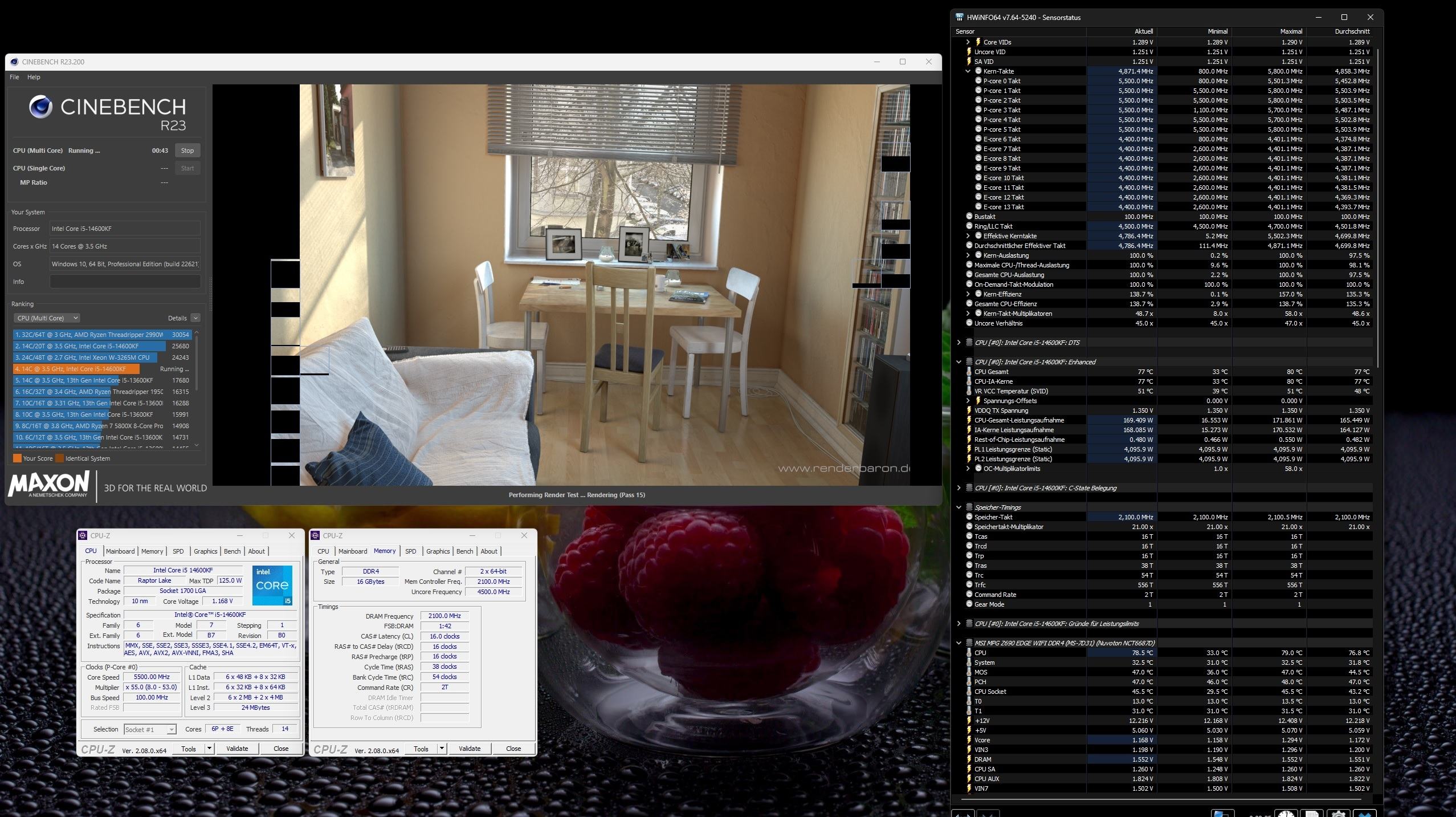Screen dimensions: 1456x817
Task: Open the File menu in Cinebench
Action: (14, 77)
